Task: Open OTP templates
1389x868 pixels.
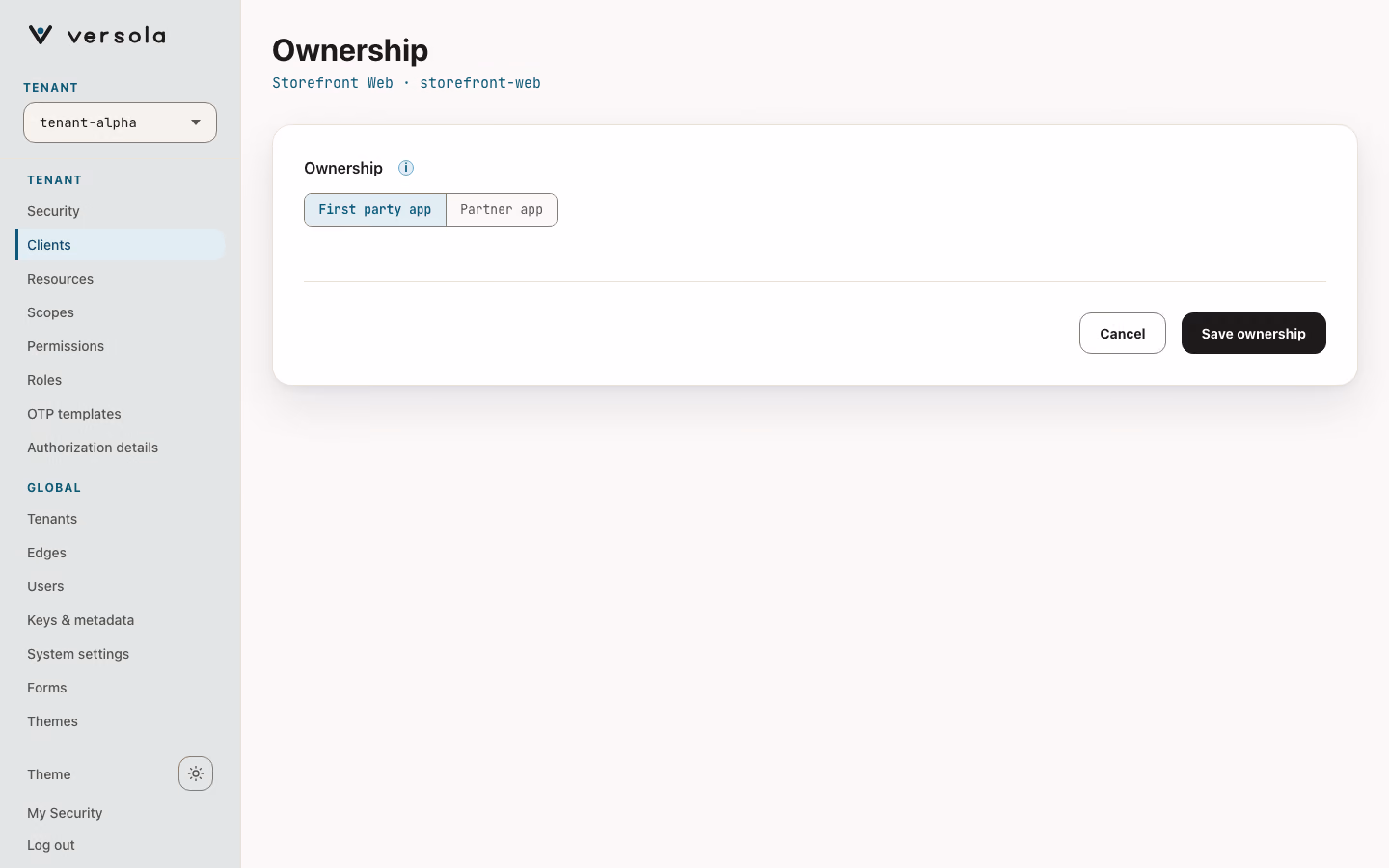Action: (x=120, y=414)
